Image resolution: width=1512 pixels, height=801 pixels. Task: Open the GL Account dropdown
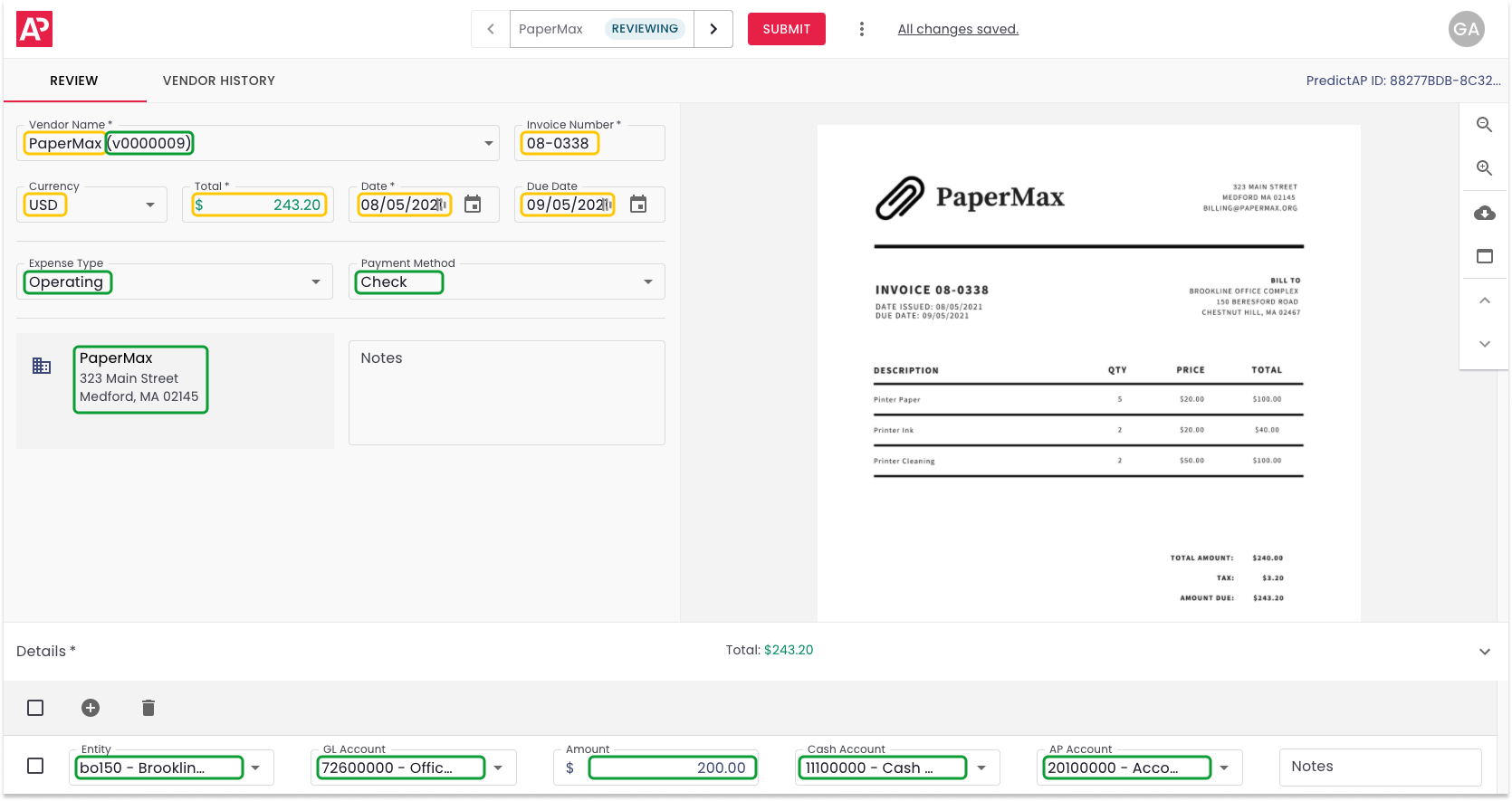point(498,768)
